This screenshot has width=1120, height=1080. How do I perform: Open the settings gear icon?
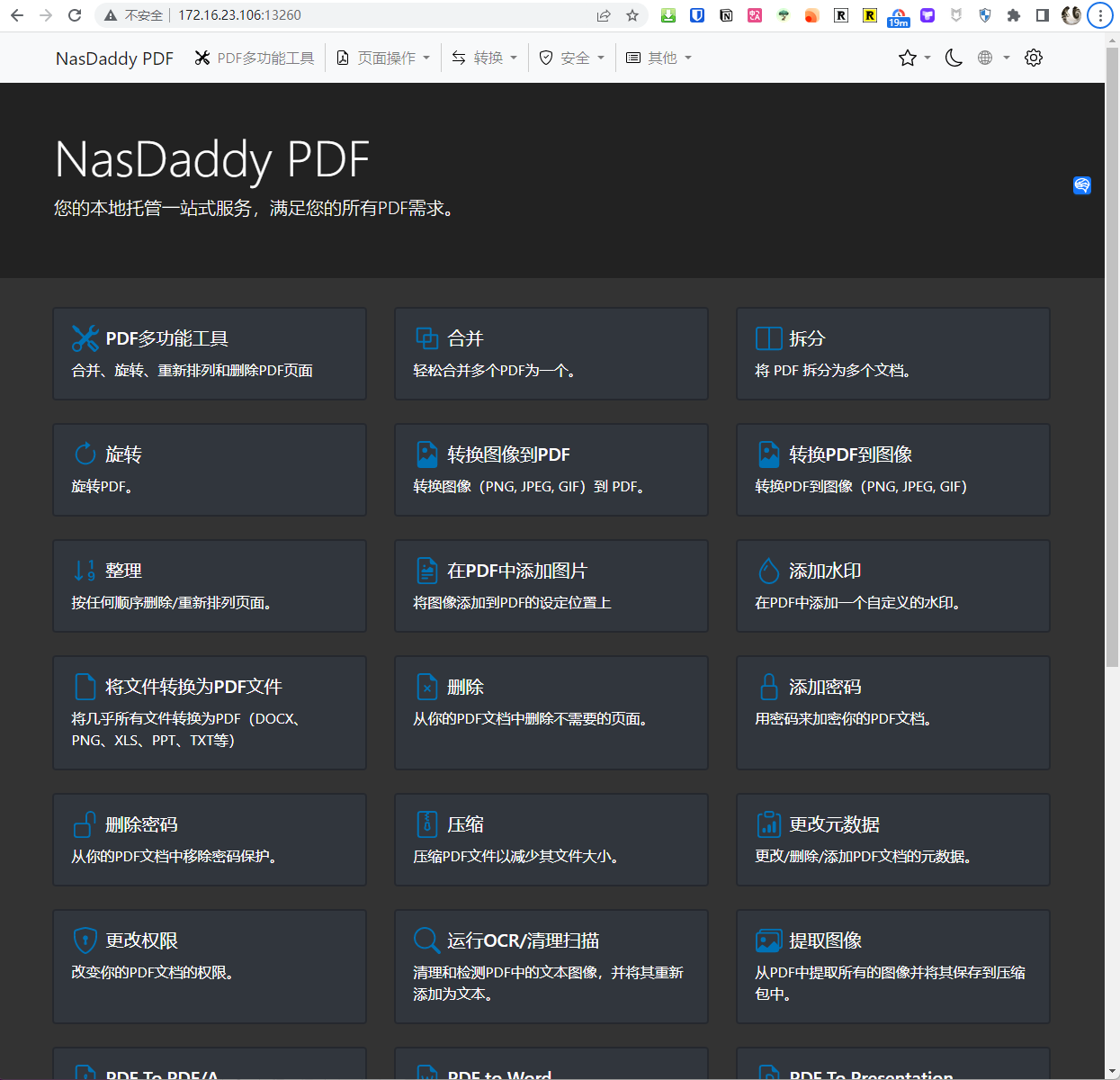click(x=1034, y=58)
